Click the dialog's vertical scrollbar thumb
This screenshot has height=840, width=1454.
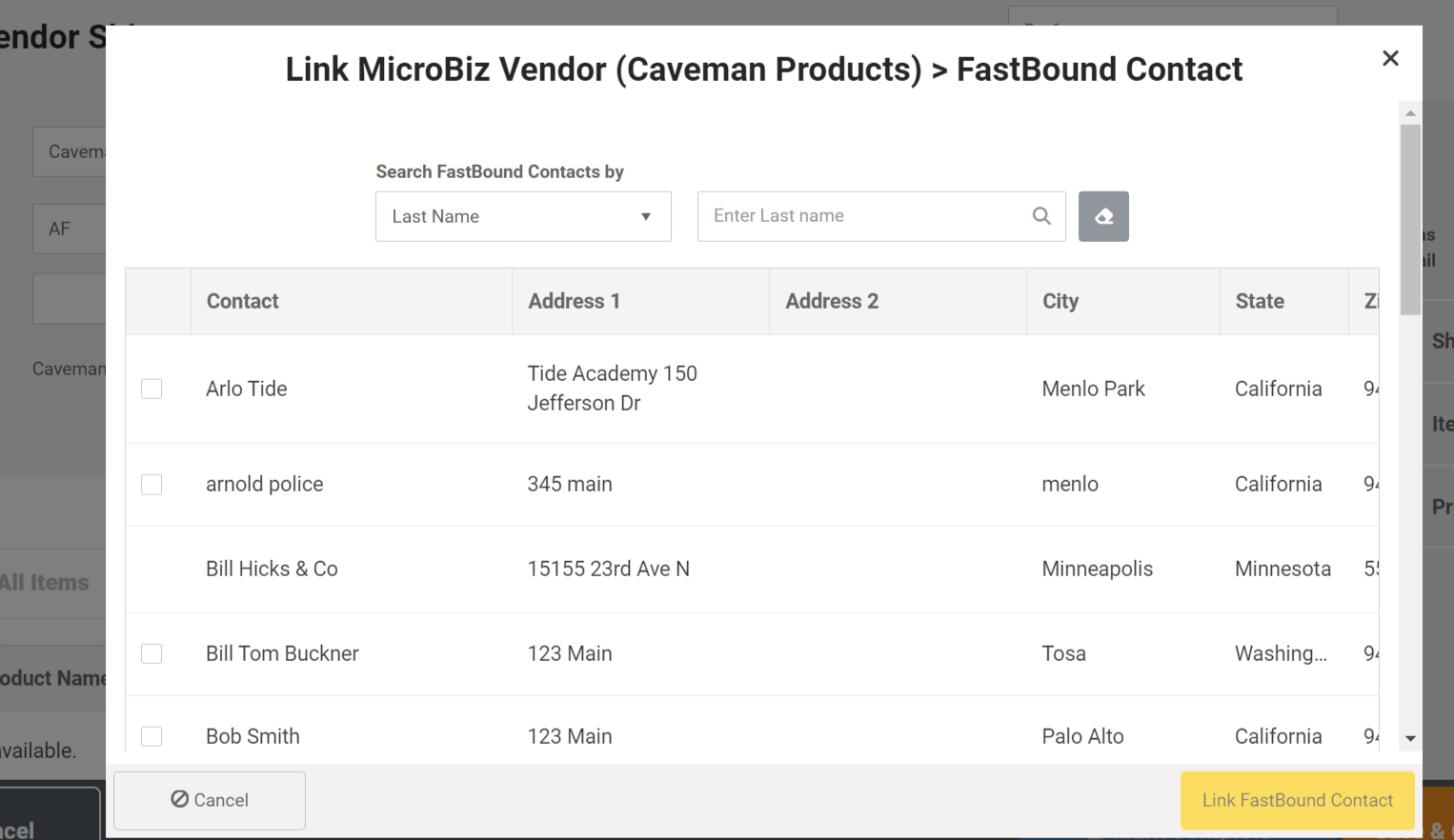1410,219
